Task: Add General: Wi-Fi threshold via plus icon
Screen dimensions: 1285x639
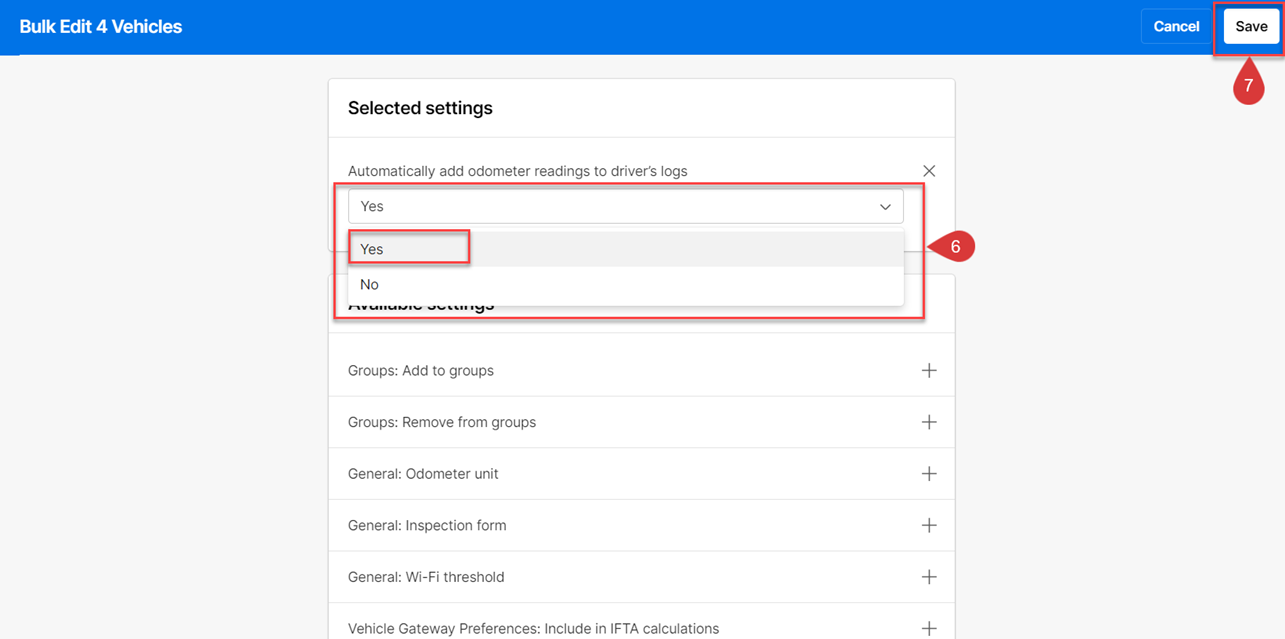Action: (929, 577)
